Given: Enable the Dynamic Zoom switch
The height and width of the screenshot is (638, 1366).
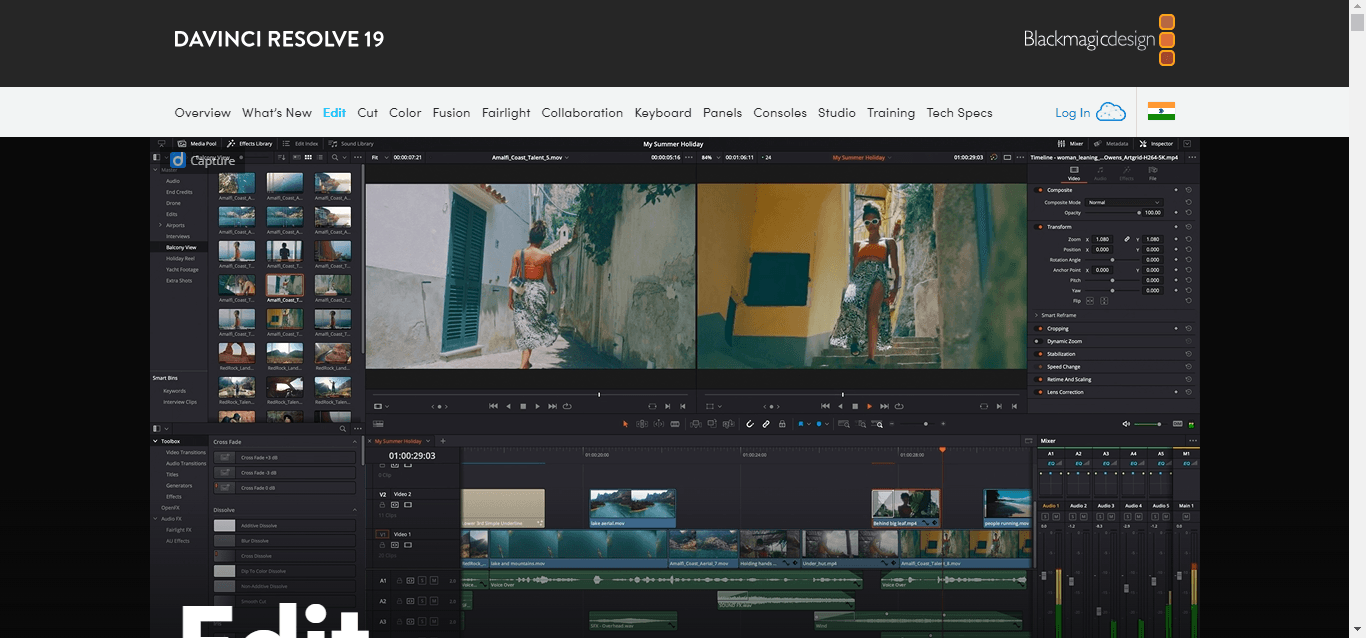Looking at the screenshot, I should tap(1040, 341).
